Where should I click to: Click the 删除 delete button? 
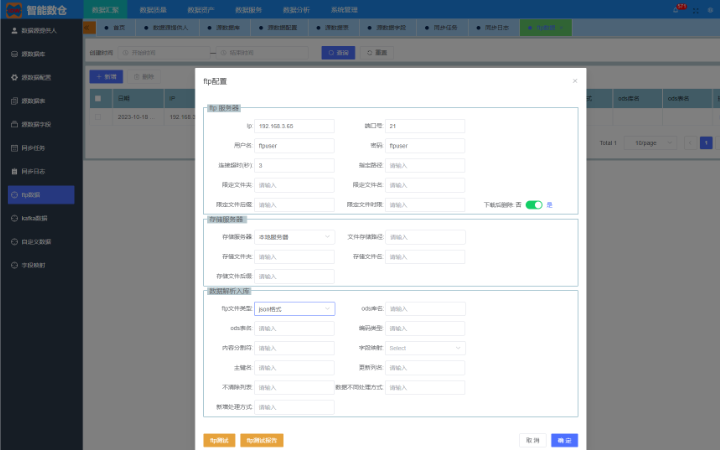pos(144,77)
